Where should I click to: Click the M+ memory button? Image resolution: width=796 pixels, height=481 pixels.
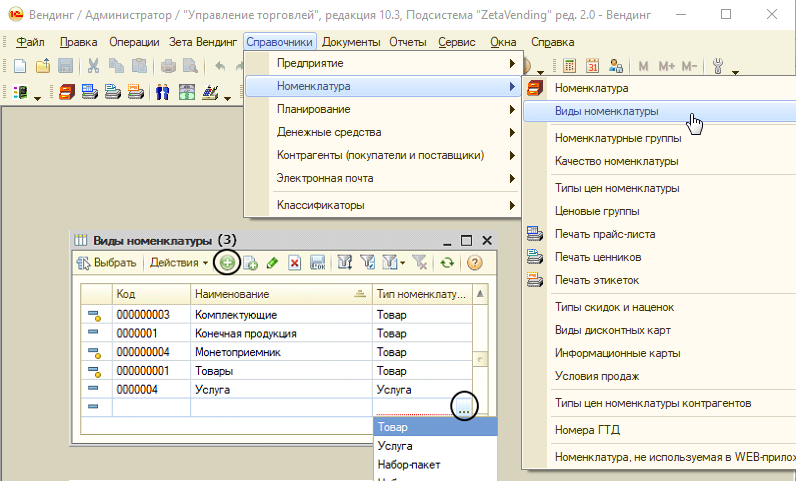point(666,66)
